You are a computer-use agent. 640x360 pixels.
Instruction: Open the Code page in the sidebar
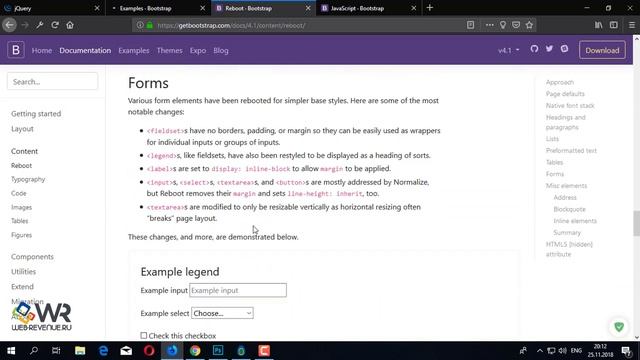click(19, 193)
